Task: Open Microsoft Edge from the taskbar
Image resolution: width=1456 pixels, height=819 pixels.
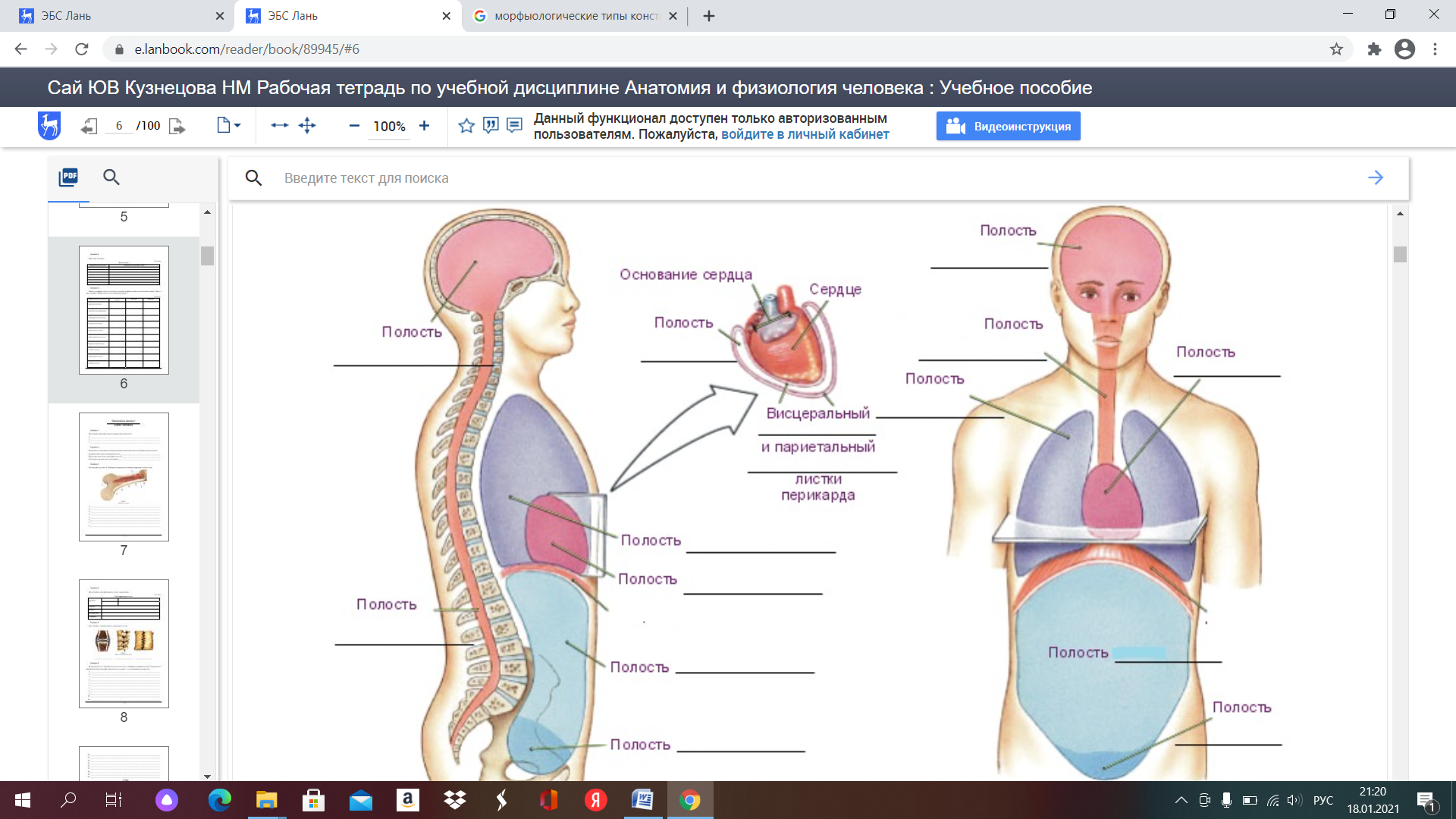Action: click(220, 800)
